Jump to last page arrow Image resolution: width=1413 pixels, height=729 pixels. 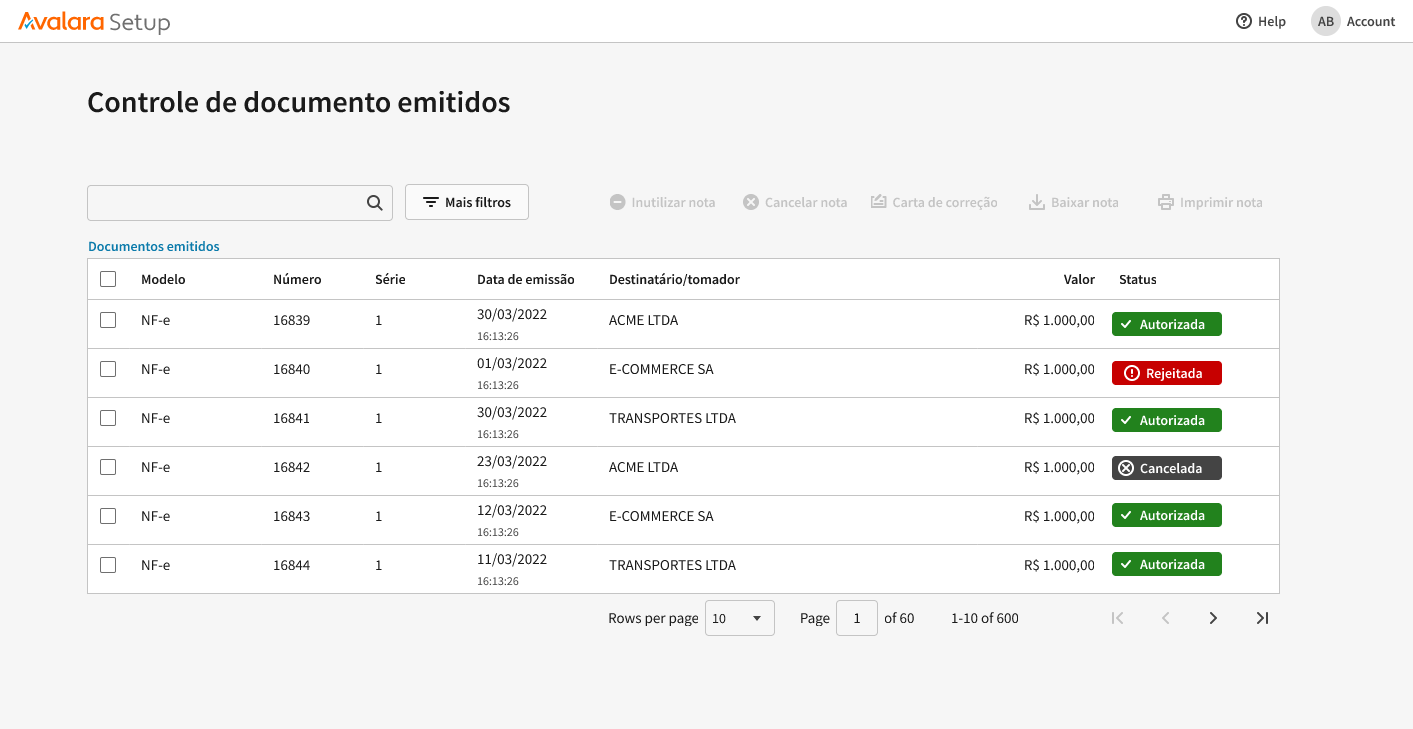pos(1262,618)
